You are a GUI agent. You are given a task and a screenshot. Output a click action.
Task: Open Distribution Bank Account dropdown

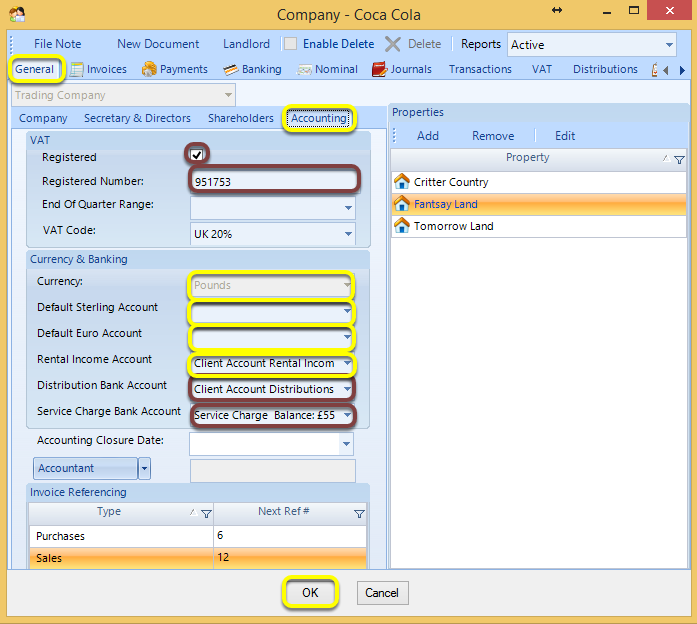click(x=347, y=389)
